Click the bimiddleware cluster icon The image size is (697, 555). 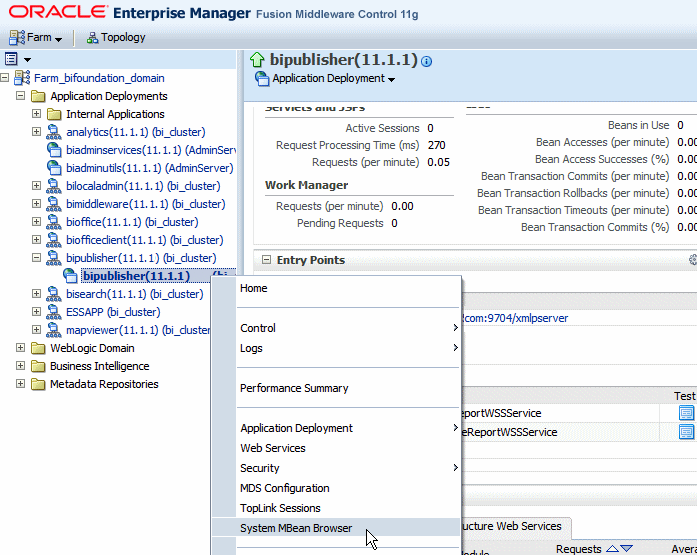[x=54, y=204]
